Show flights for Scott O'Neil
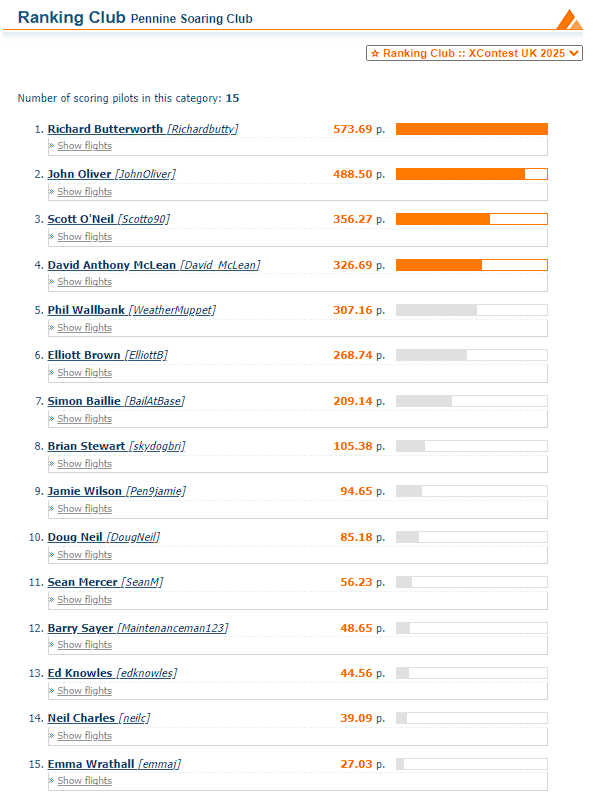 coord(84,237)
